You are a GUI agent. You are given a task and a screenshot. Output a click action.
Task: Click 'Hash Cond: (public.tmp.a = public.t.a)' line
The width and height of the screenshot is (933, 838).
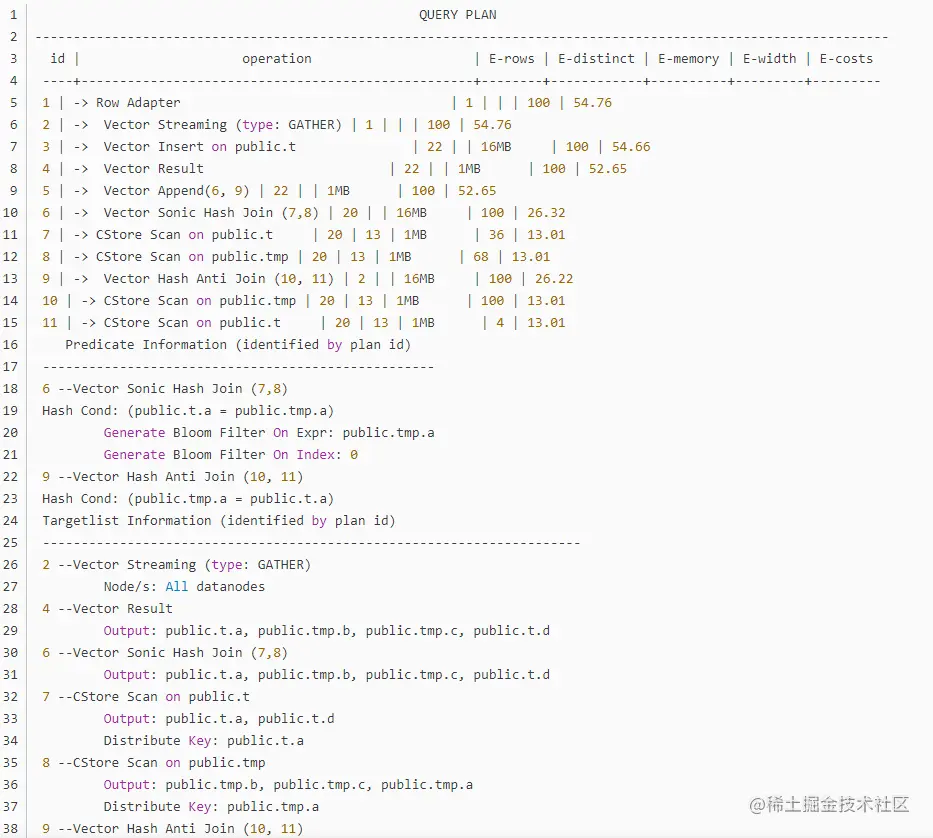[x=188, y=499]
